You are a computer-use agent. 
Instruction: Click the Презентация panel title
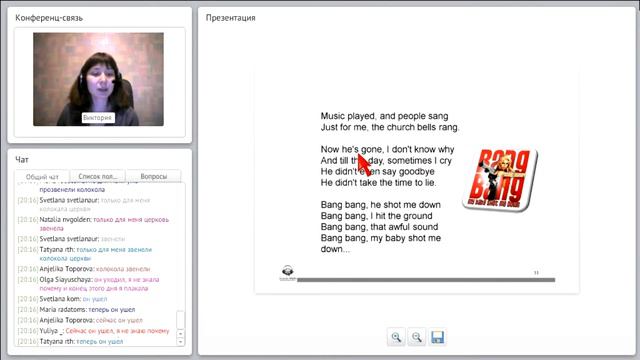point(231,18)
